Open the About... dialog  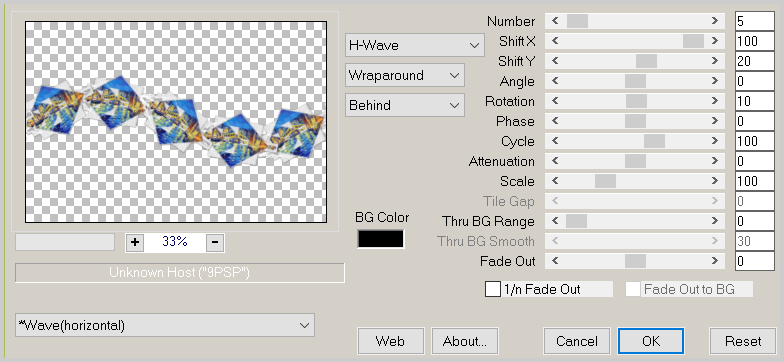(464, 341)
